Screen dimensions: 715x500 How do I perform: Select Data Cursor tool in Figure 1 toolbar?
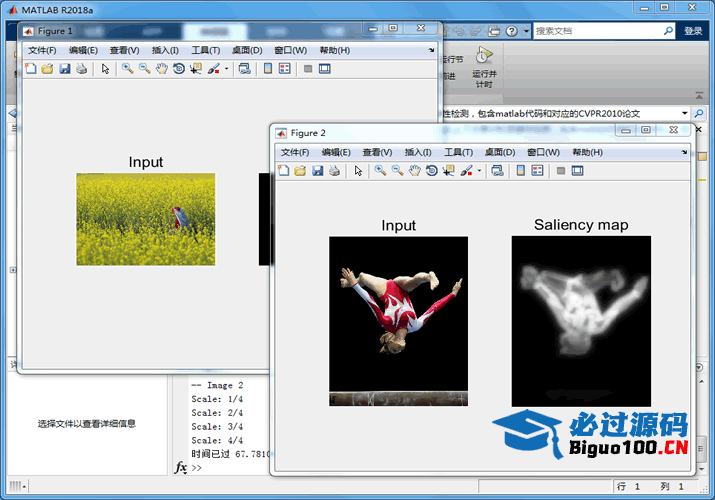[x=196, y=69]
